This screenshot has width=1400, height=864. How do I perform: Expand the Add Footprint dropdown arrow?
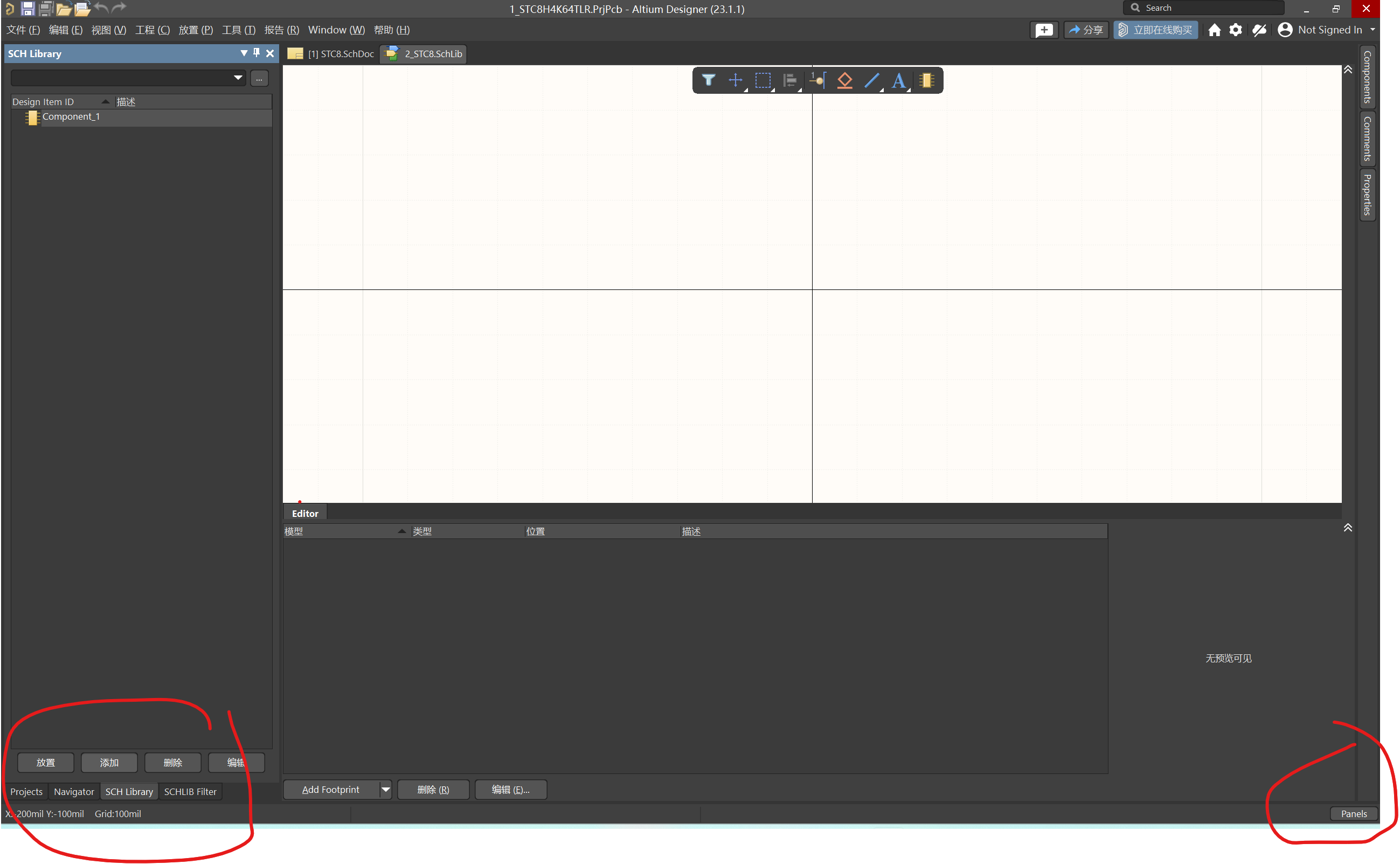pos(385,789)
